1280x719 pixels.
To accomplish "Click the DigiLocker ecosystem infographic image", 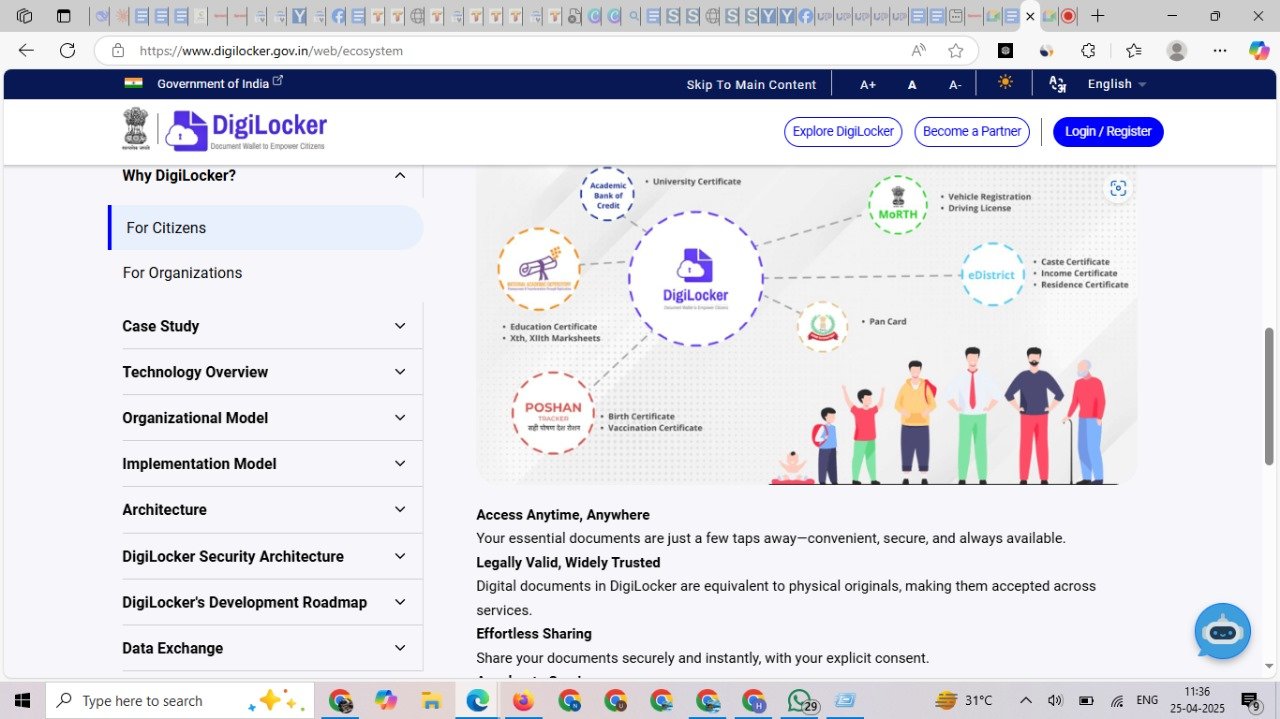I will (806, 325).
